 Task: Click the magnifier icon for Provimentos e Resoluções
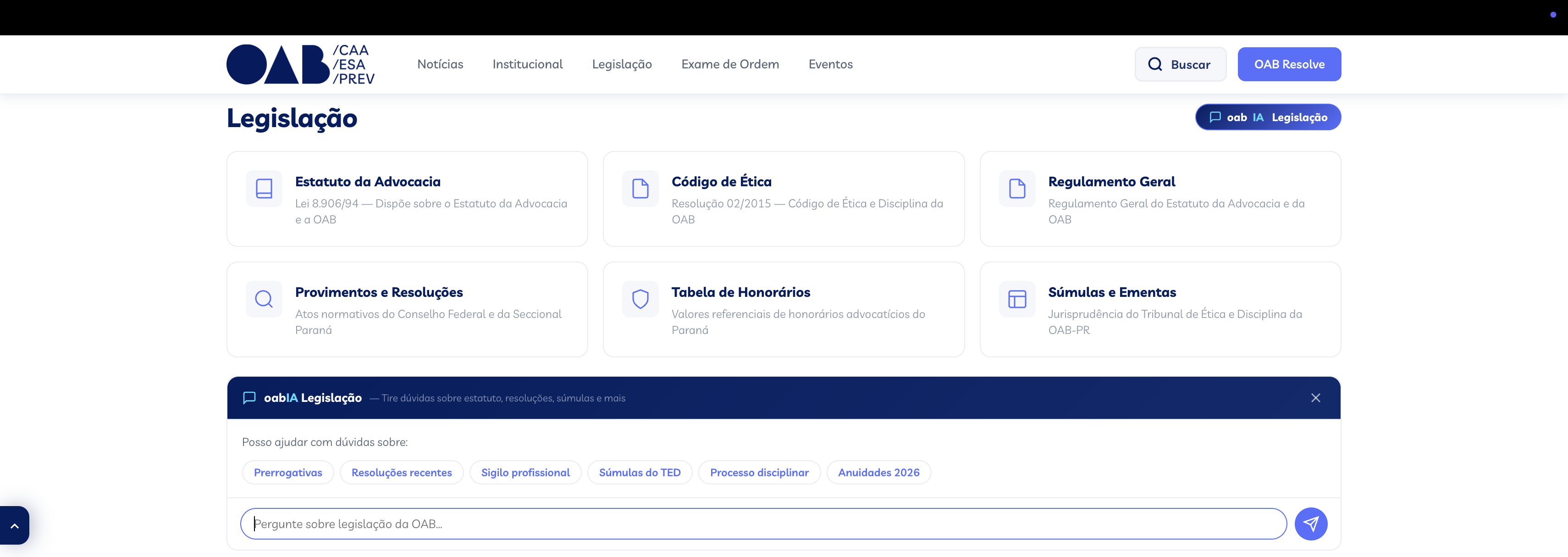pyautogui.click(x=264, y=299)
